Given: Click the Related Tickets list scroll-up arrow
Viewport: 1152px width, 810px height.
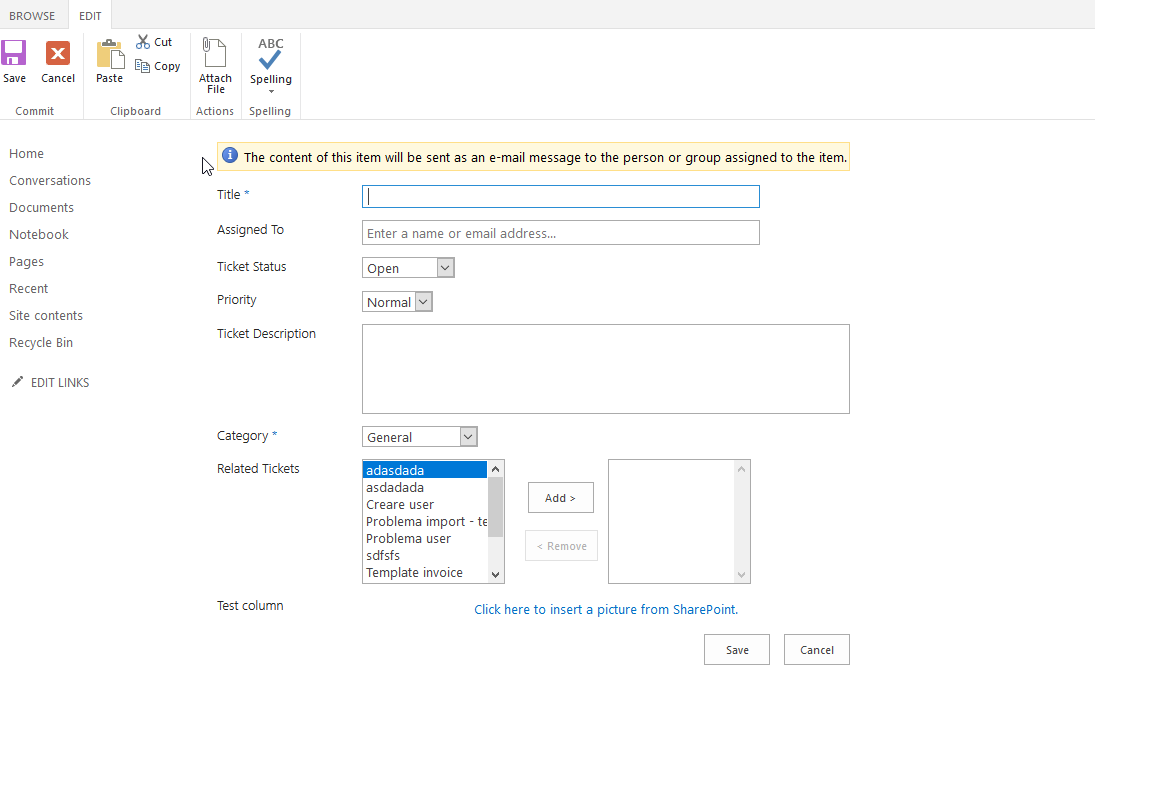Looking at the screenshot, I should pos(495,469).
